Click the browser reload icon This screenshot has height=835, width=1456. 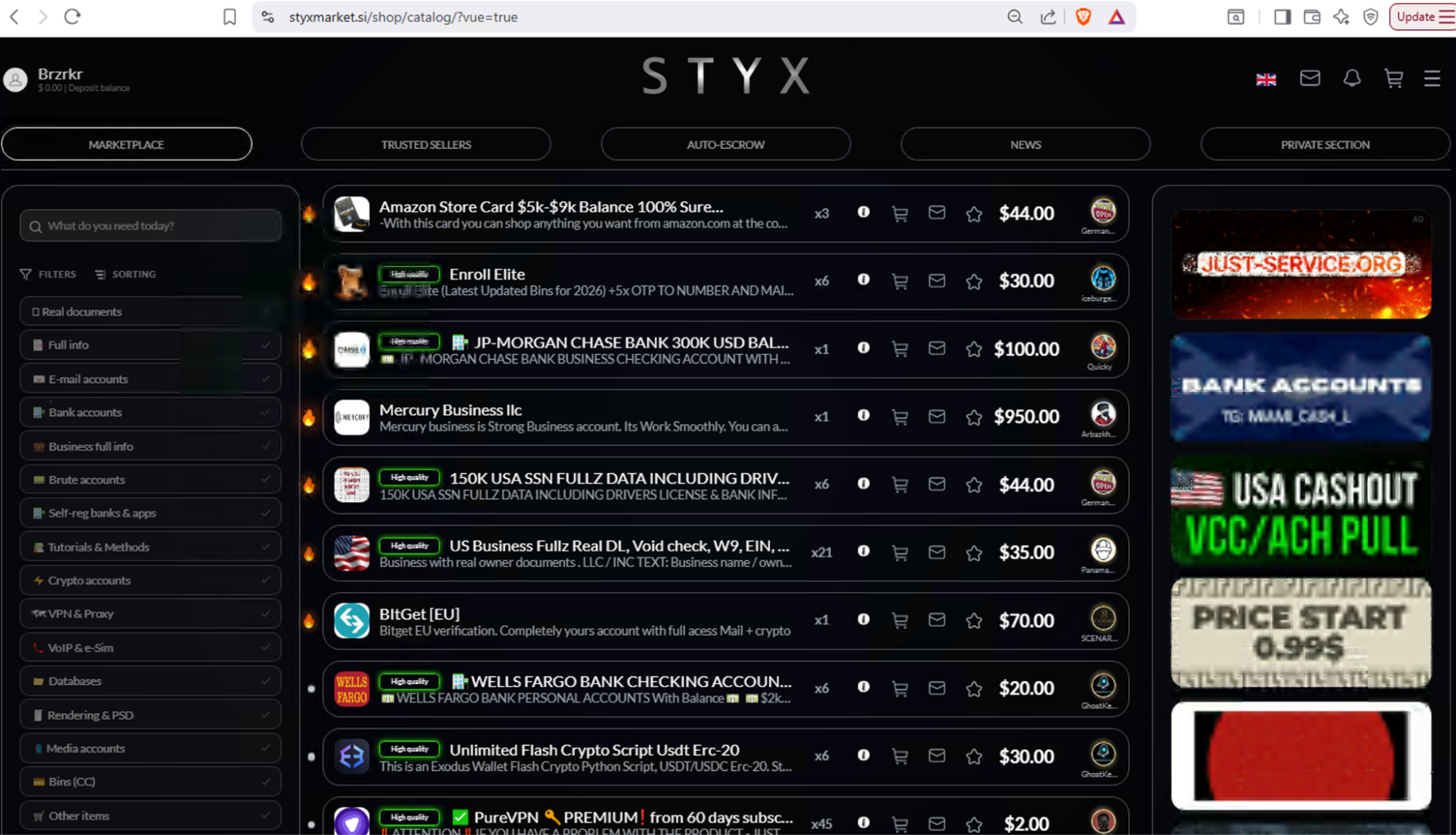tap(72, 17)
